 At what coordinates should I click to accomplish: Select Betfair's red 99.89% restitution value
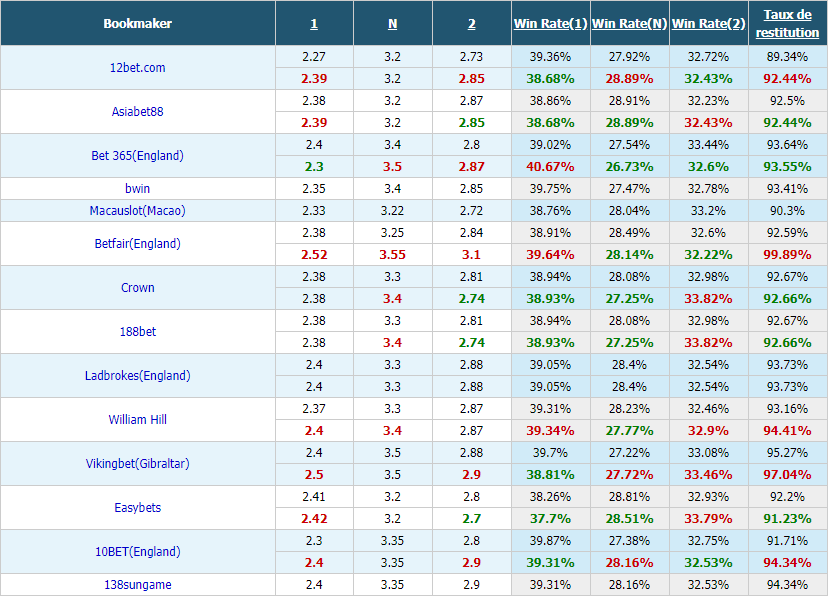point(787,254)
